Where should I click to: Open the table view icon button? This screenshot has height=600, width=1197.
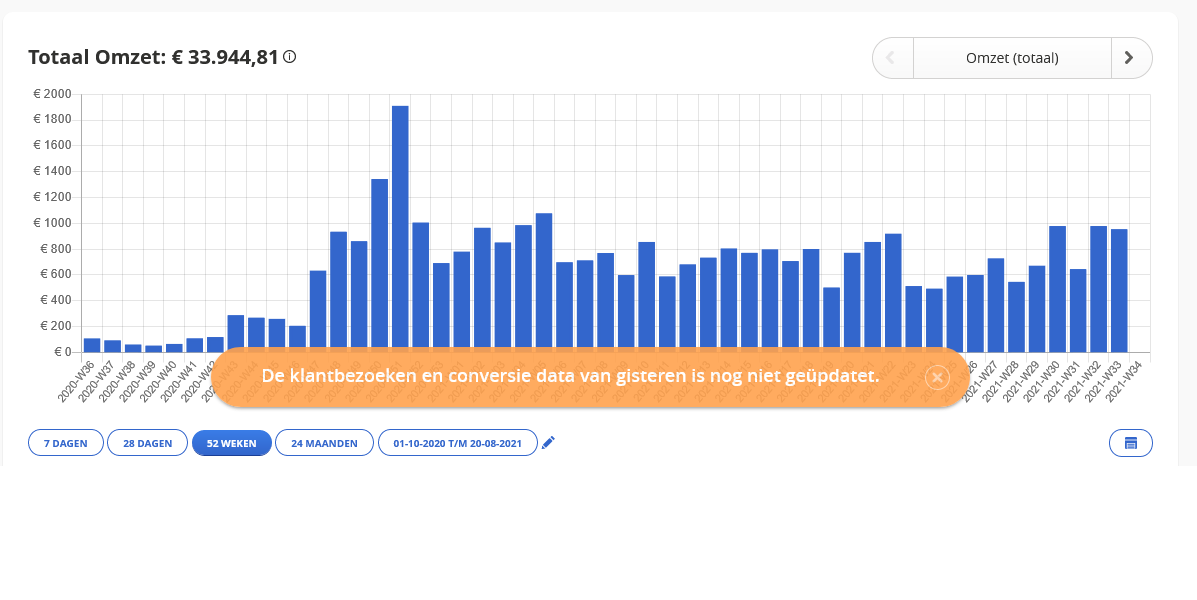tap(1131, 443)
